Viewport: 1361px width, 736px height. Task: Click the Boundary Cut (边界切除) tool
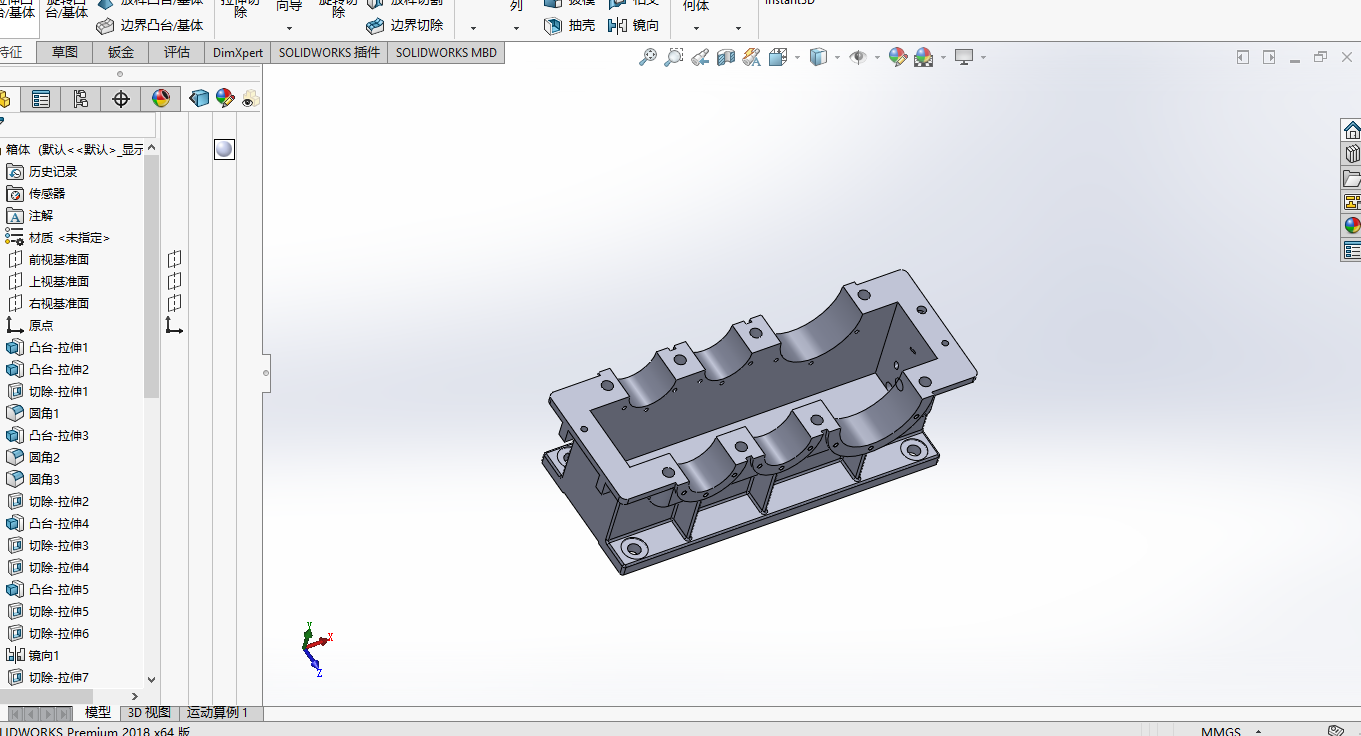[x=405, y=25]
